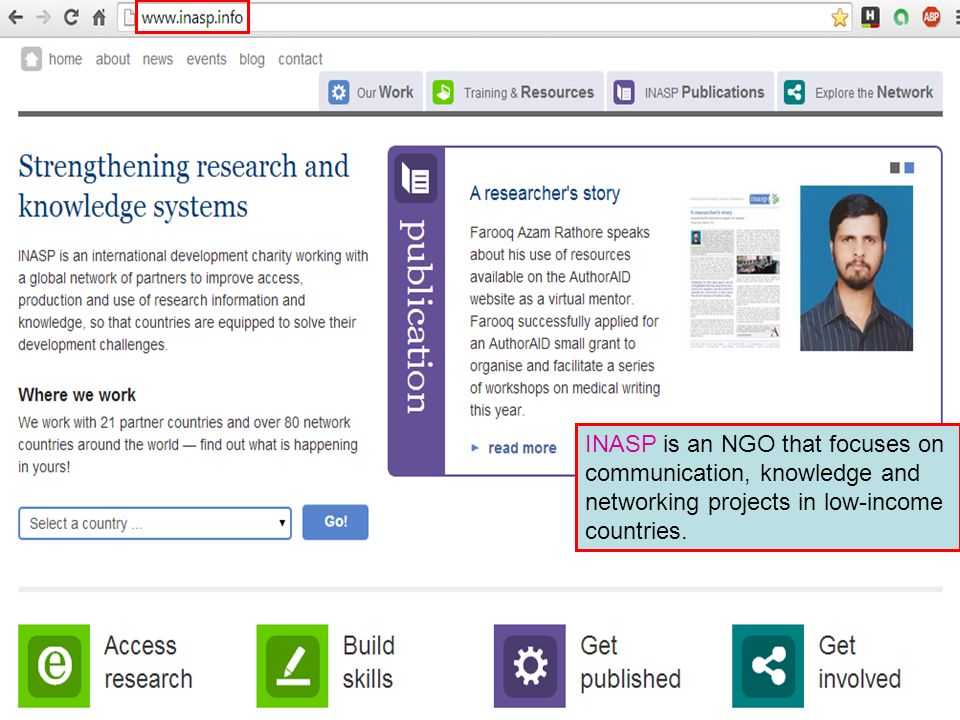The image size is (960, 720).
Task: Click the Build skills link text
Action: [x=369, y=662]
